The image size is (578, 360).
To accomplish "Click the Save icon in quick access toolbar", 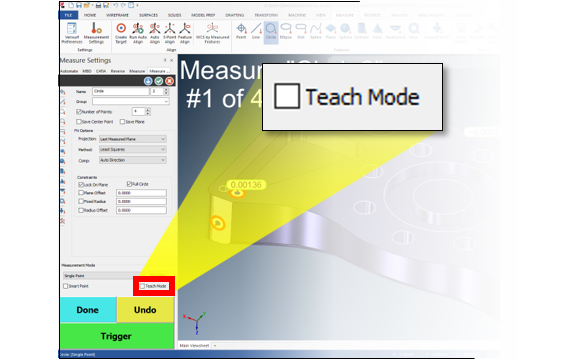I will coord(79,5).
